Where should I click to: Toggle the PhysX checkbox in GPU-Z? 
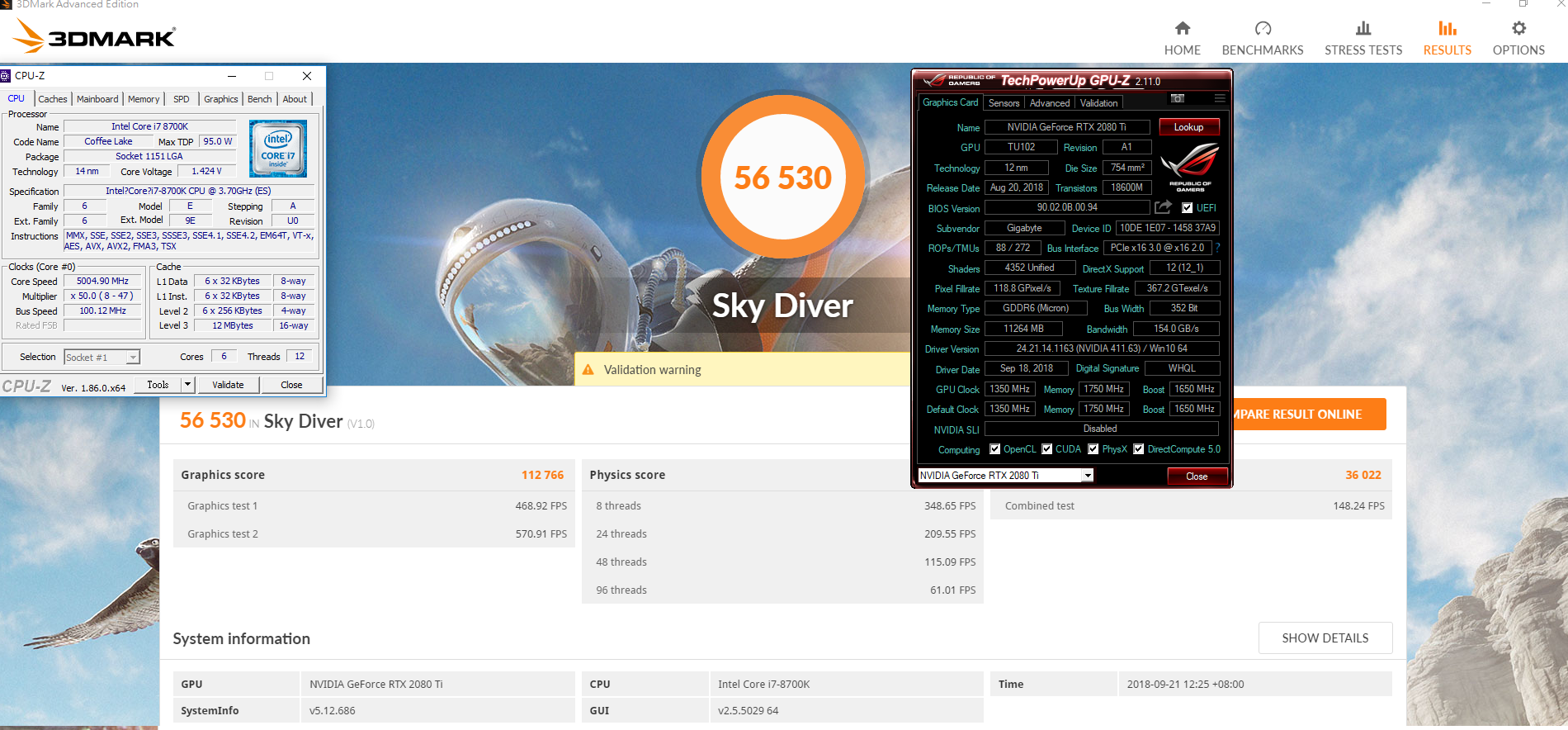pyautogui.click(x=1093, y=449)
